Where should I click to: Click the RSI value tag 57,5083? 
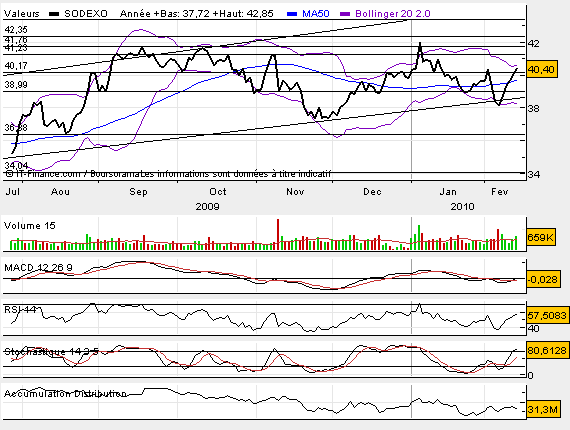pos(547,315)
